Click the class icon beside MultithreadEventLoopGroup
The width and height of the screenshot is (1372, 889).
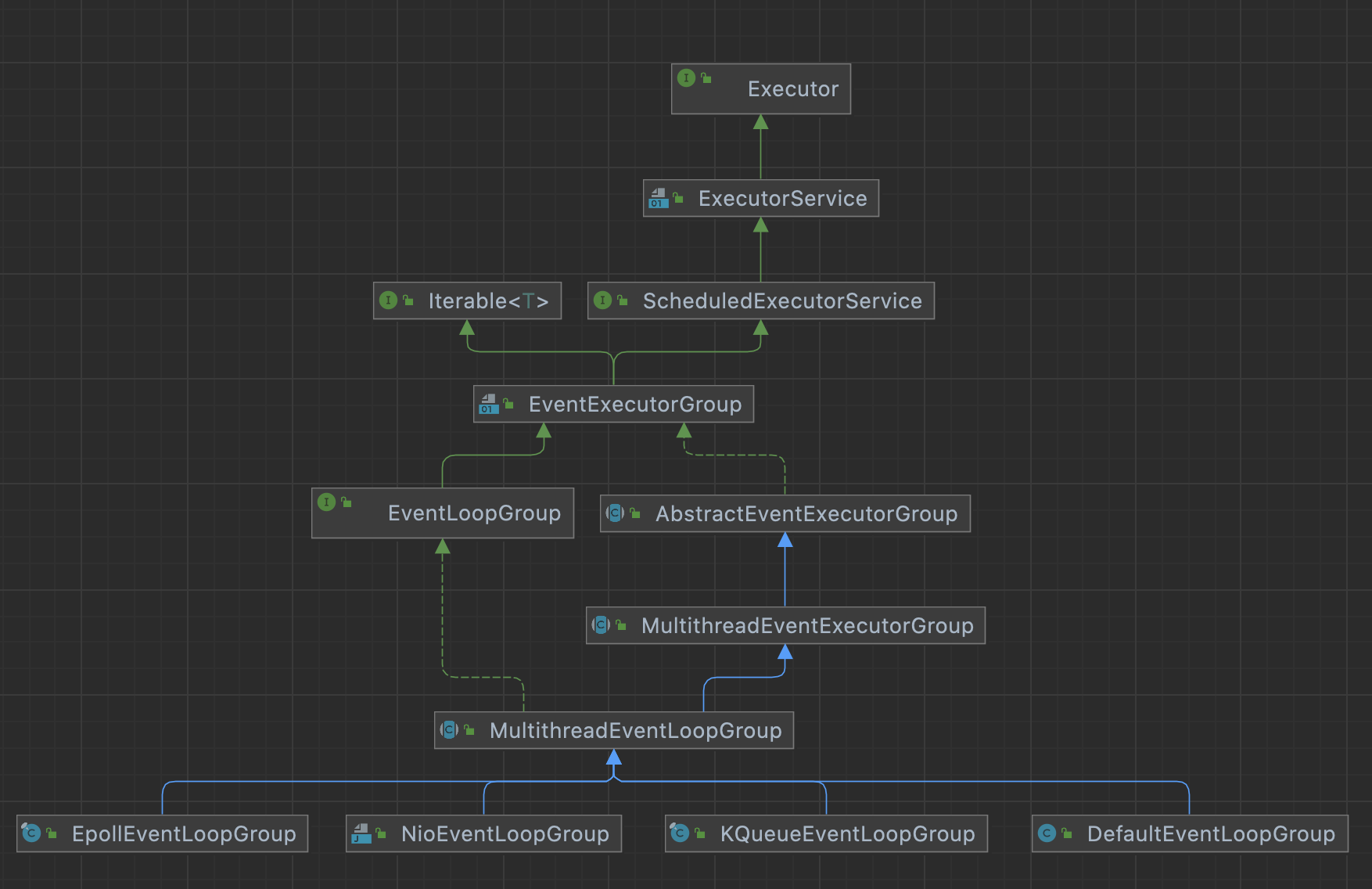pos(449,730)
